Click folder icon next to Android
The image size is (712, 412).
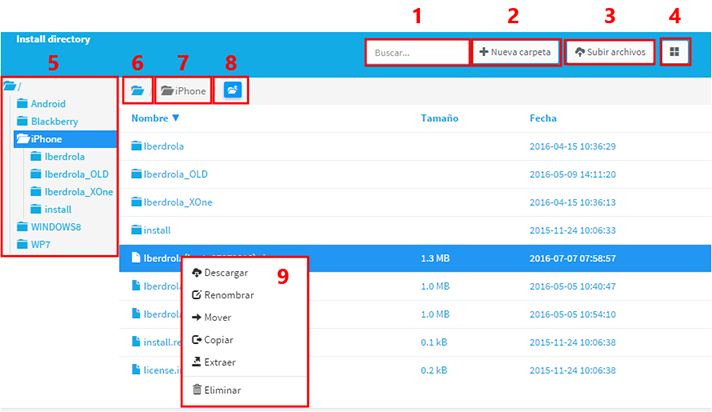pos(22,104)
